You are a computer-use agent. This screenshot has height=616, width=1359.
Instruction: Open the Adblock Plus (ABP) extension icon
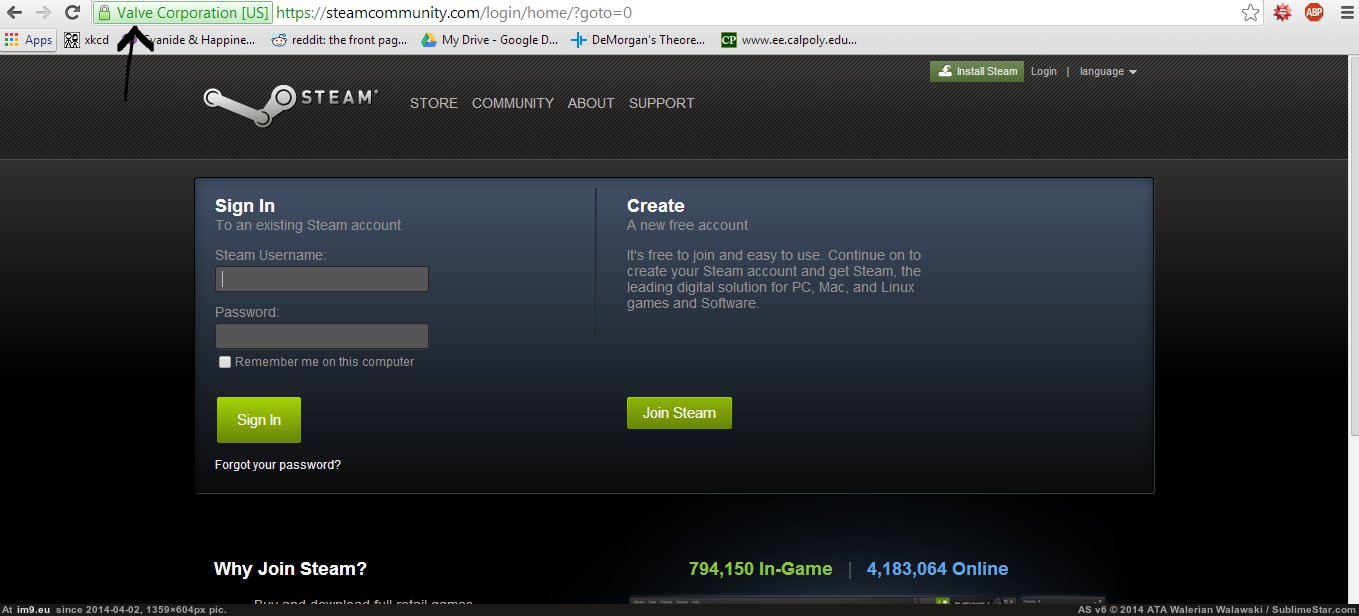(1314, 13)
